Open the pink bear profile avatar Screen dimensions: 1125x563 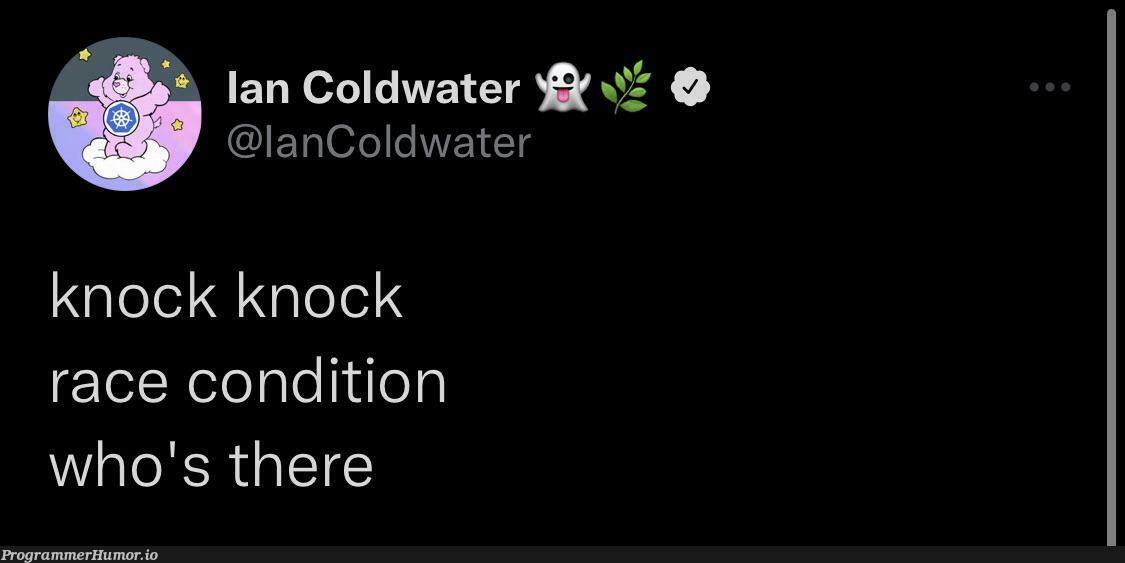(x=125, y=113)
